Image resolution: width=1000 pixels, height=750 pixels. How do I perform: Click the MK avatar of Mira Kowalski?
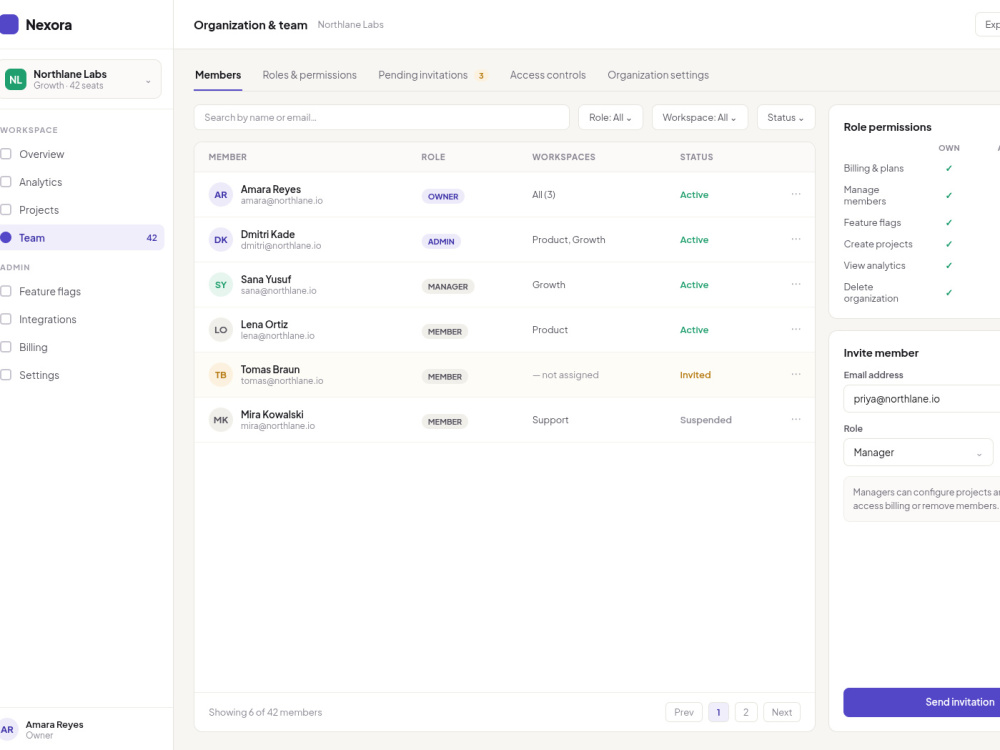coord(221,420)
